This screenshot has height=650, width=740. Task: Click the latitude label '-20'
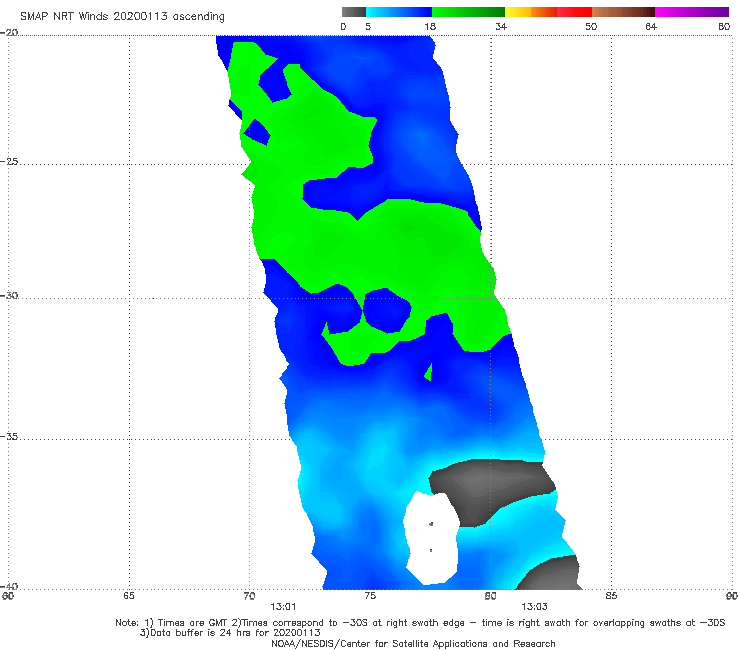pyautogui.click(x=9, y=33)
